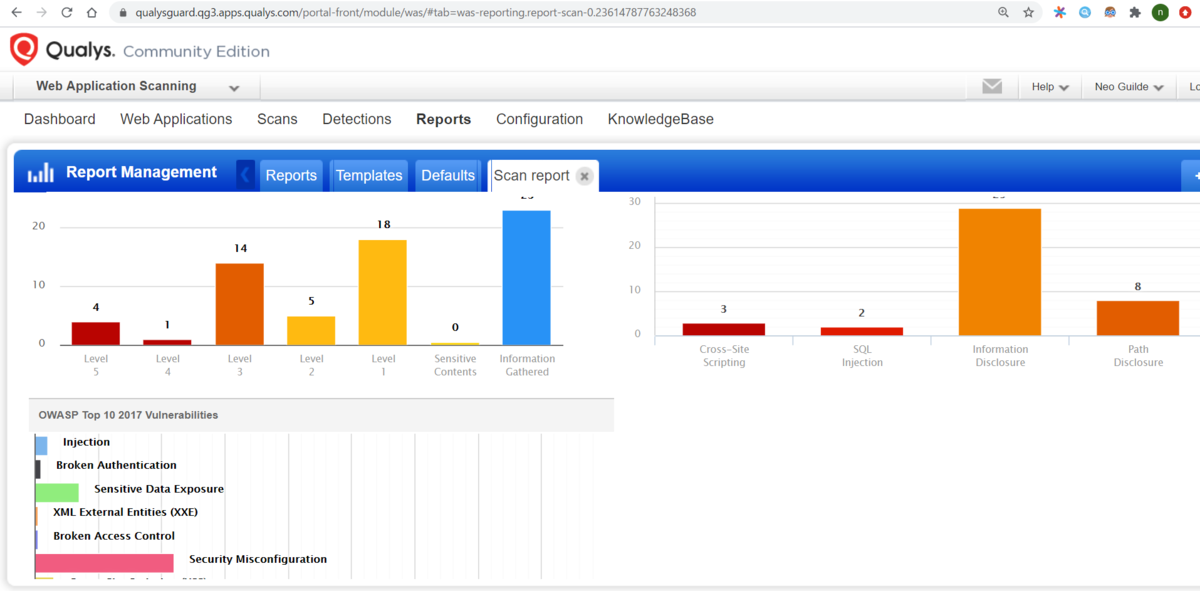
Task: Click the SQL Injection bar
Action: pos(862,331)
